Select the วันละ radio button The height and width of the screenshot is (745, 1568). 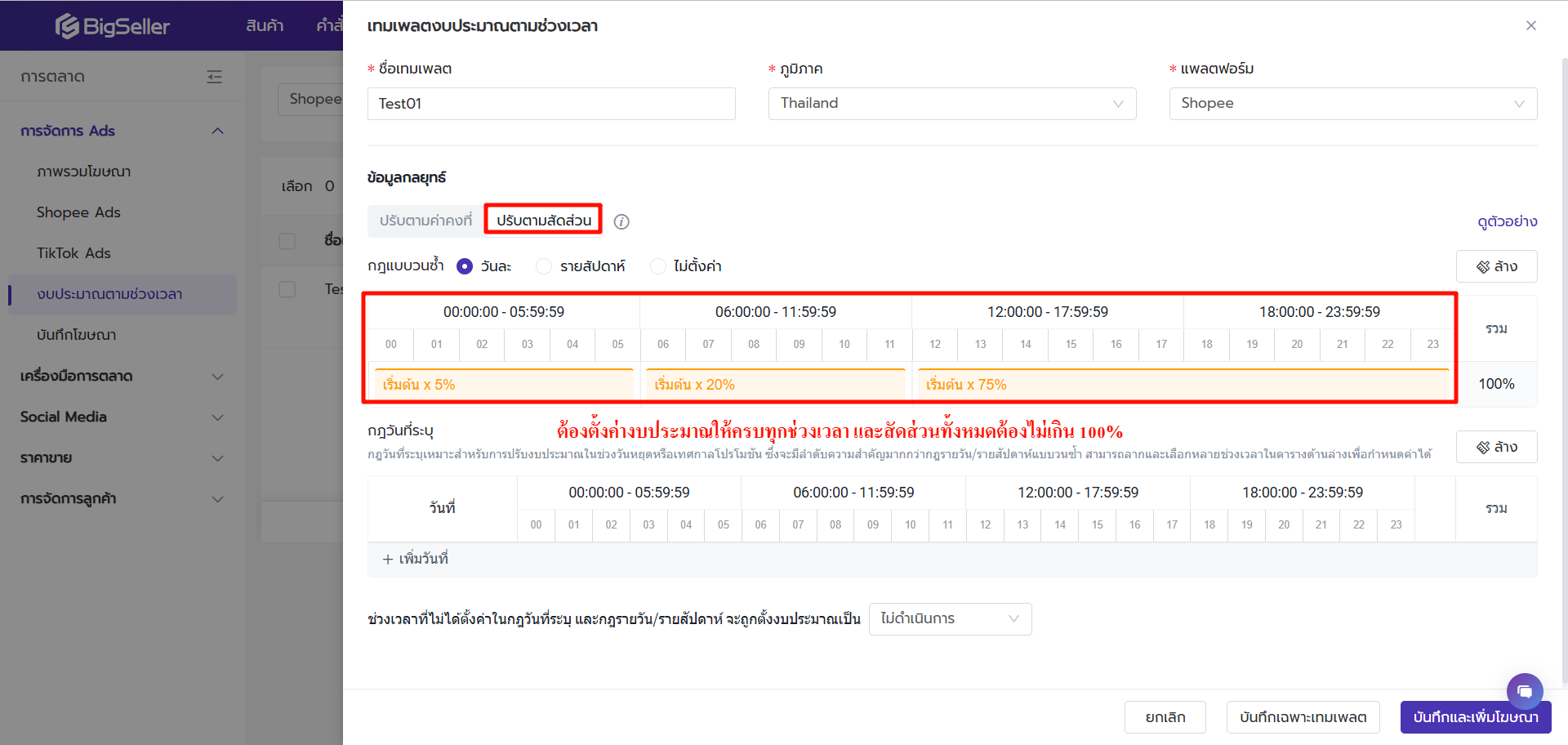465,266
